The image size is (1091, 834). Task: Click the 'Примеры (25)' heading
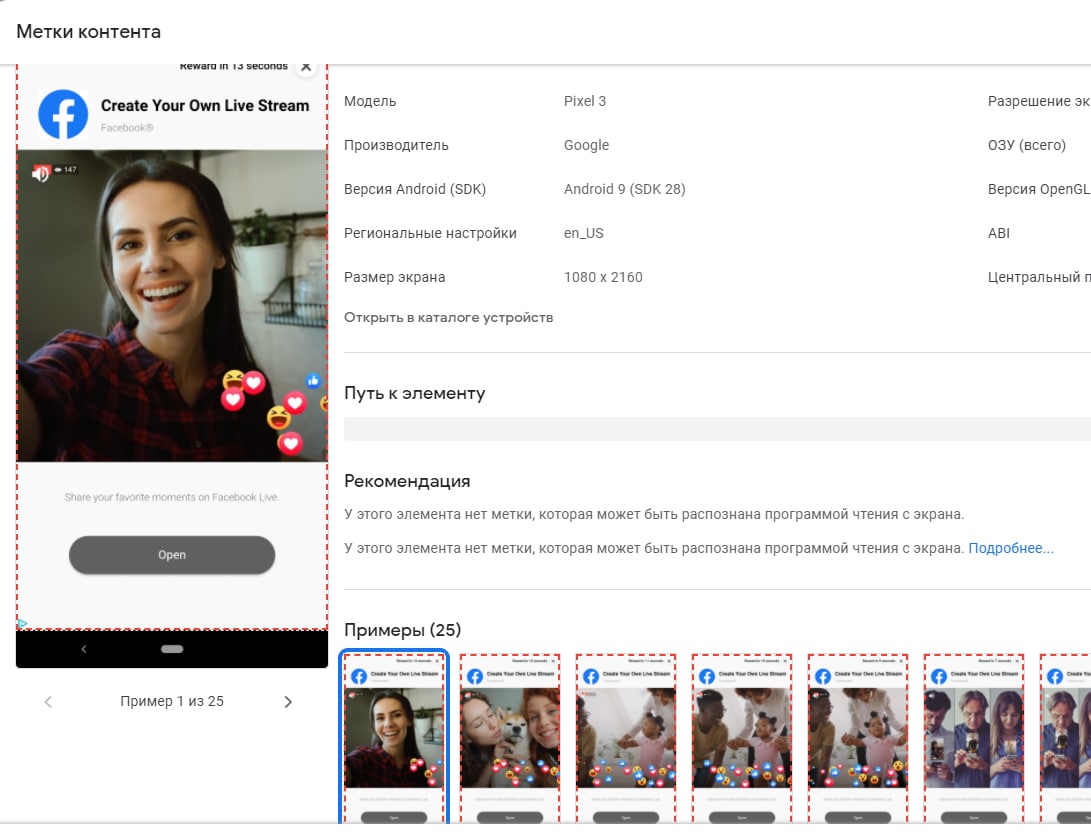(402, 629)
